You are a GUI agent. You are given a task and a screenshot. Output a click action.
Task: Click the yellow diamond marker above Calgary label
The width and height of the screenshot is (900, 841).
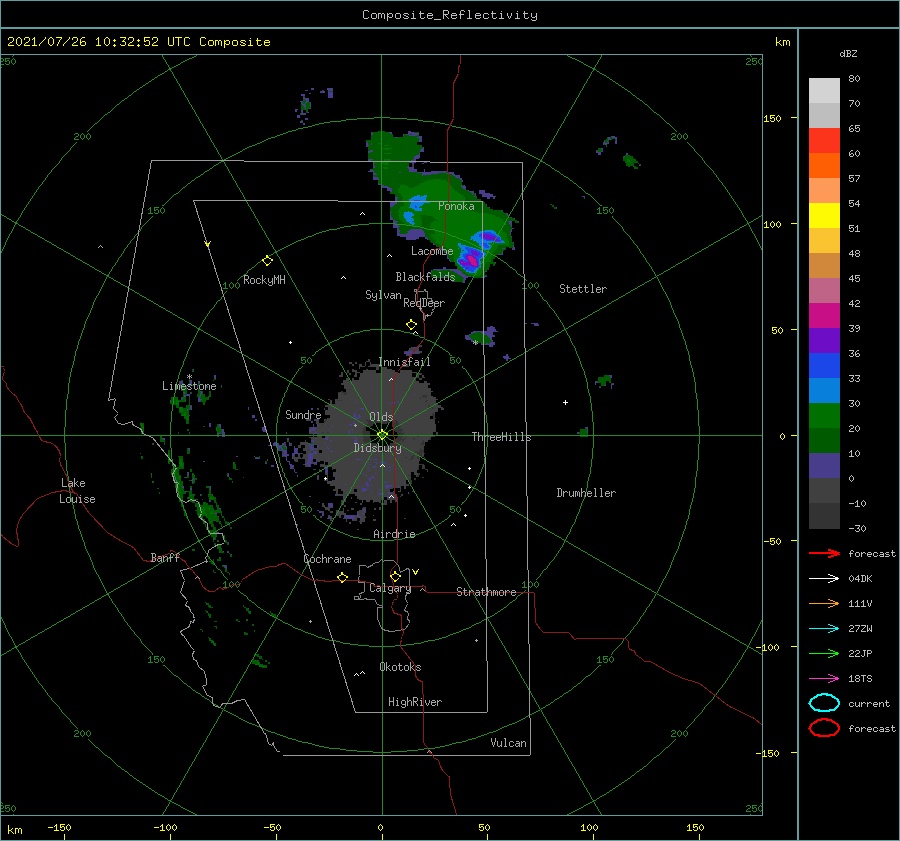(x=395, y=576)
